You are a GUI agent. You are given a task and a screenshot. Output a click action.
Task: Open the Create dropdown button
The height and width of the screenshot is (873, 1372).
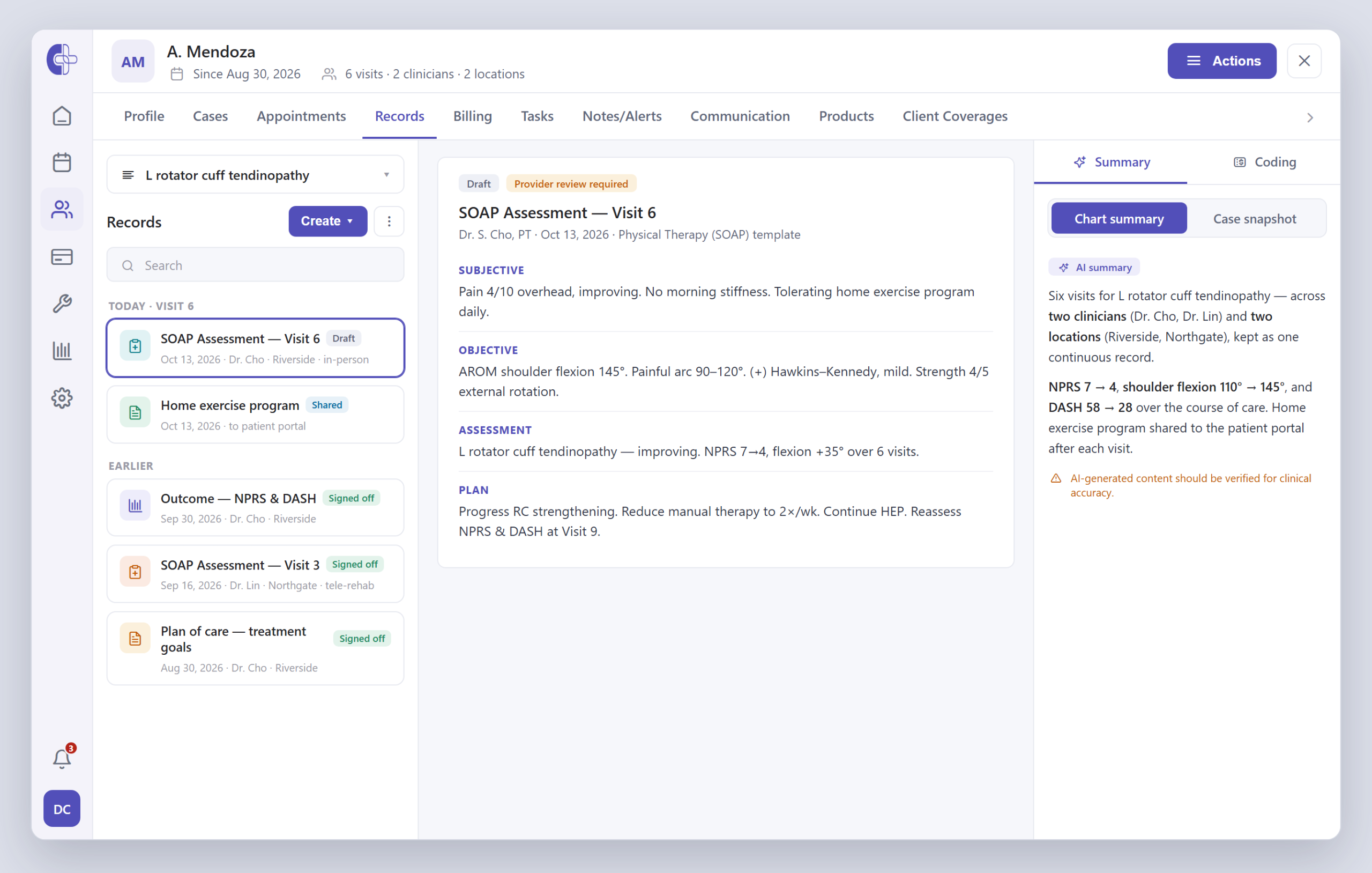[327, 221]
